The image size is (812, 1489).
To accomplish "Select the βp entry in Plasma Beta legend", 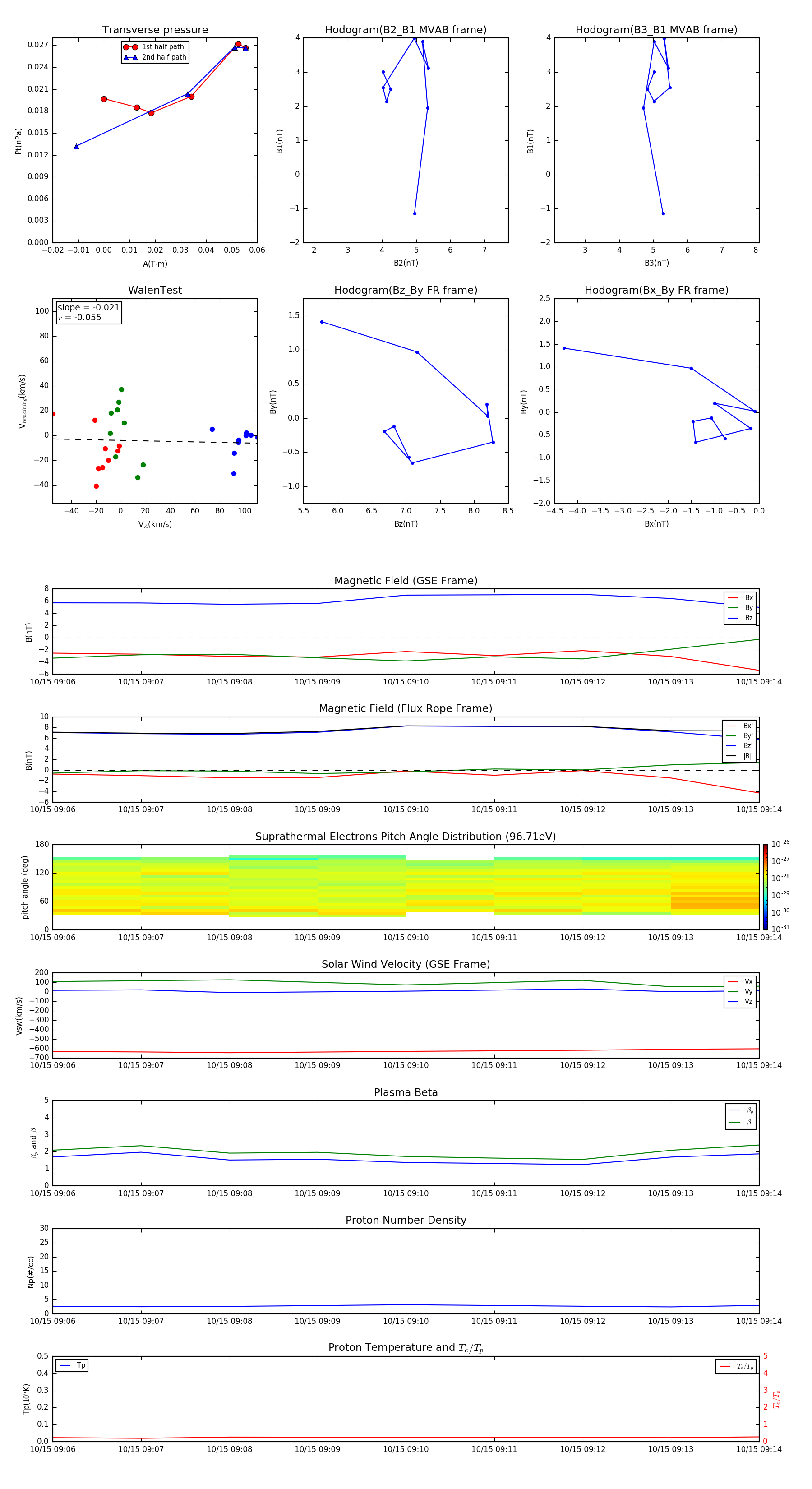I will [x=741, y=1110].
